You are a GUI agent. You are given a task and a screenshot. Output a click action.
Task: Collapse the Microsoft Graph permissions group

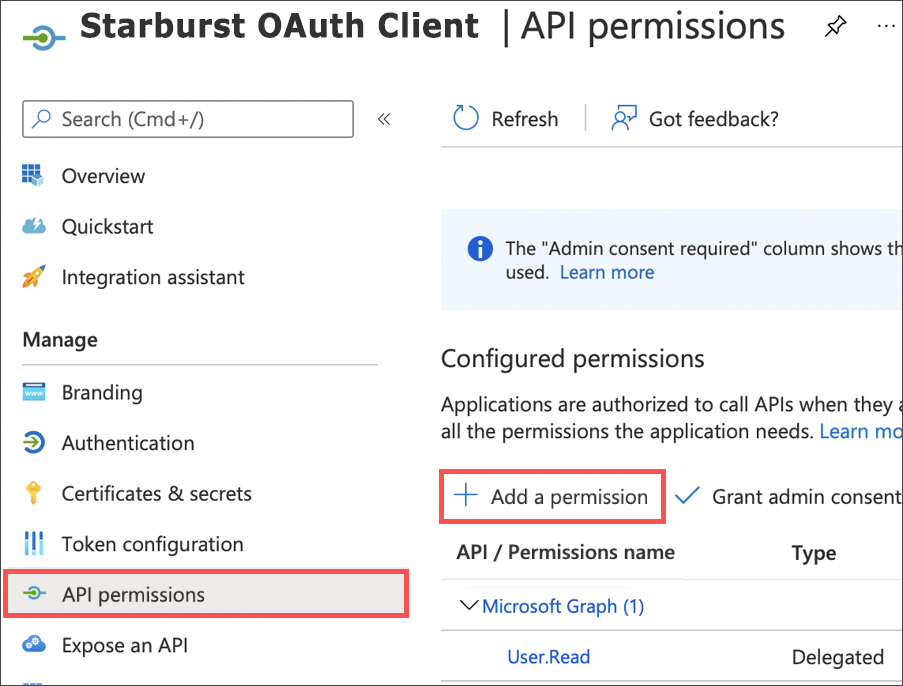pos(468,606)
